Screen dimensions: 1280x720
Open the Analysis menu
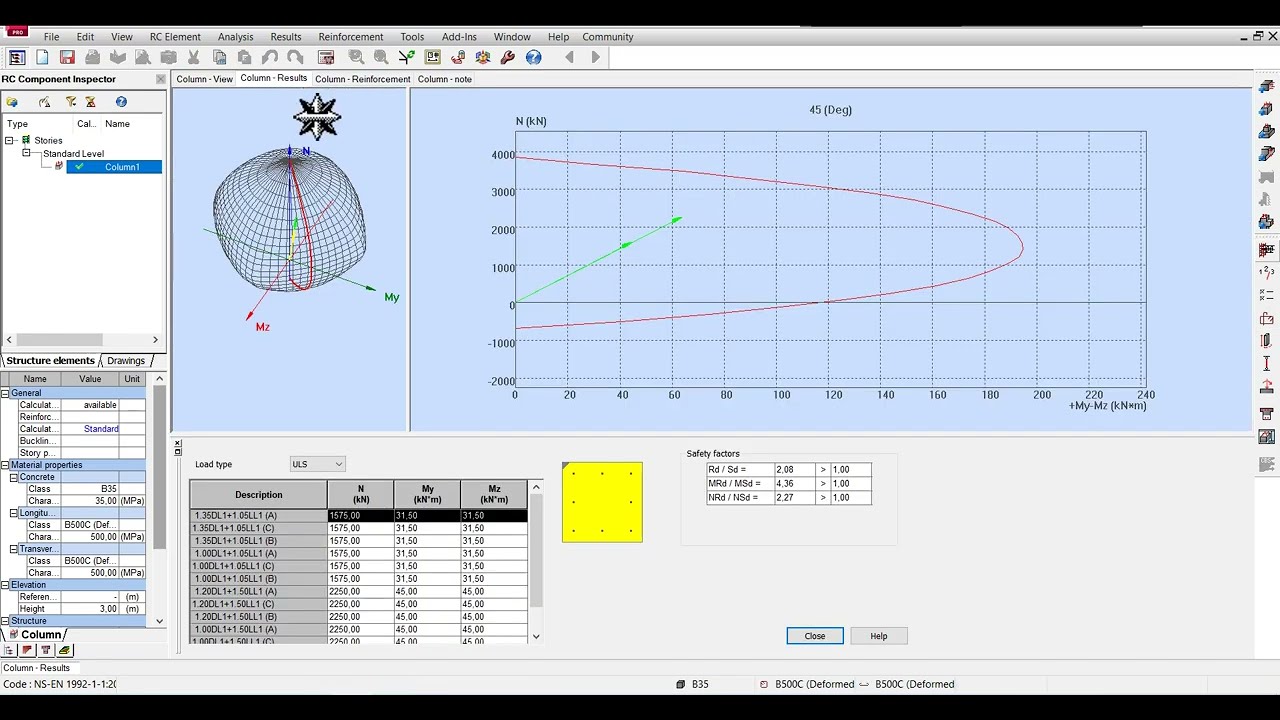(235, 37)
